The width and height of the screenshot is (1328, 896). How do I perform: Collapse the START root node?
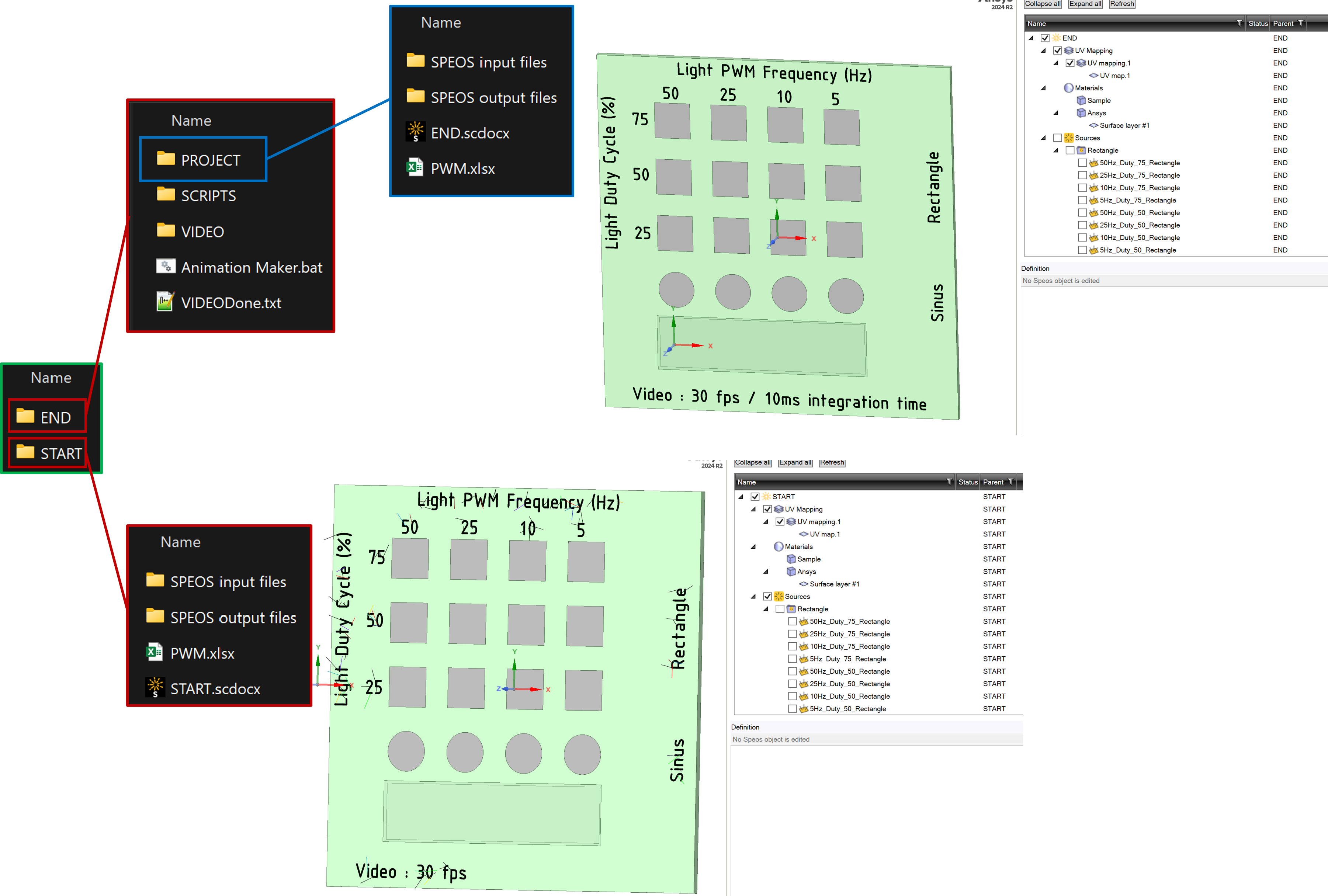pyautogui.click(x=741, y=497)
